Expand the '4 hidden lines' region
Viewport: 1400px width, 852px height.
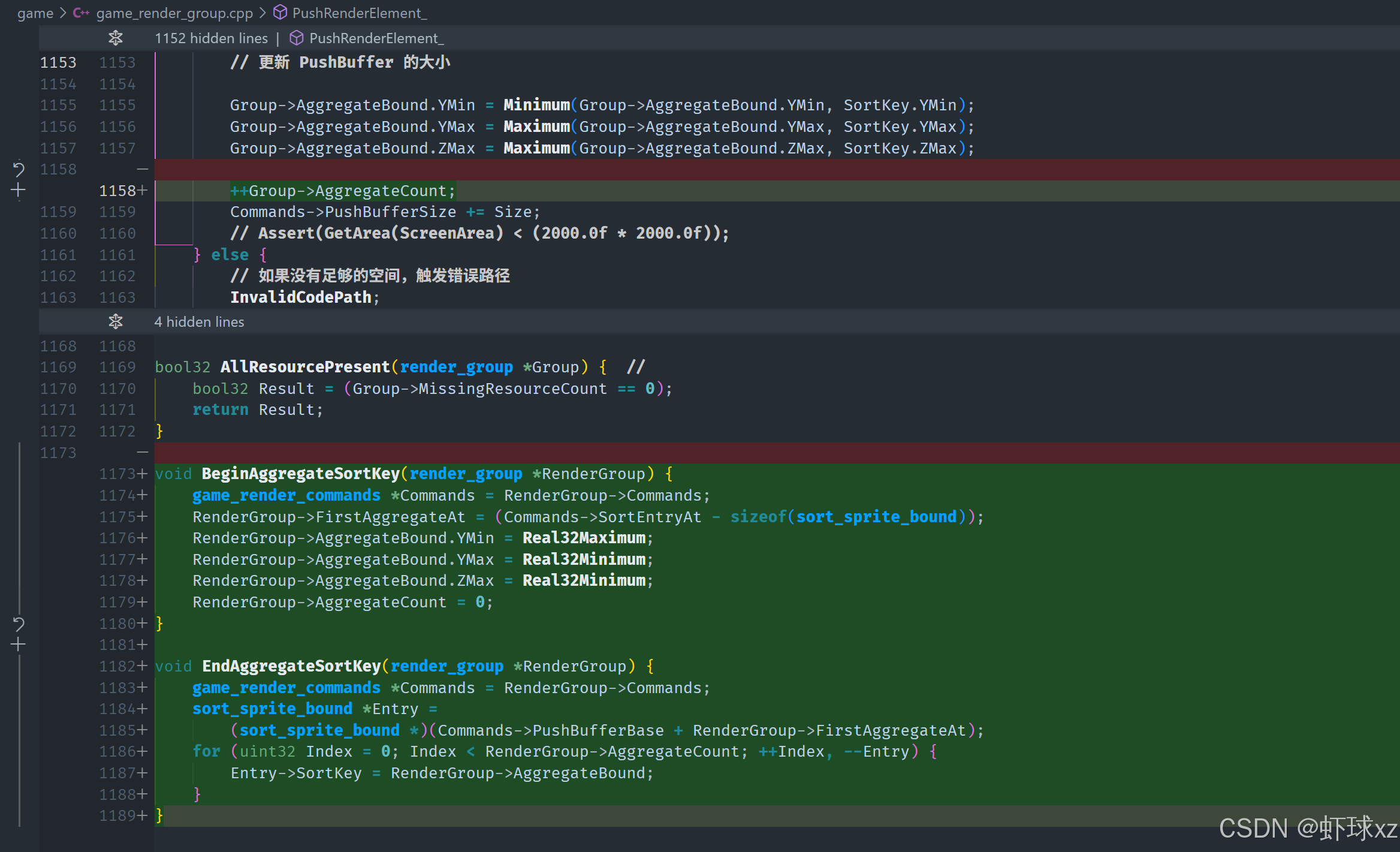click(199, 322)
